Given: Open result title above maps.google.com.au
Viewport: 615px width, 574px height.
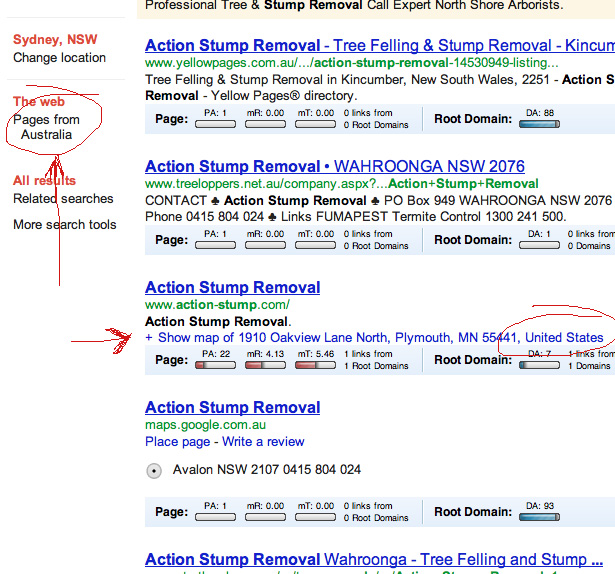Looking at the screenshot, I should [x=233, y=407].
